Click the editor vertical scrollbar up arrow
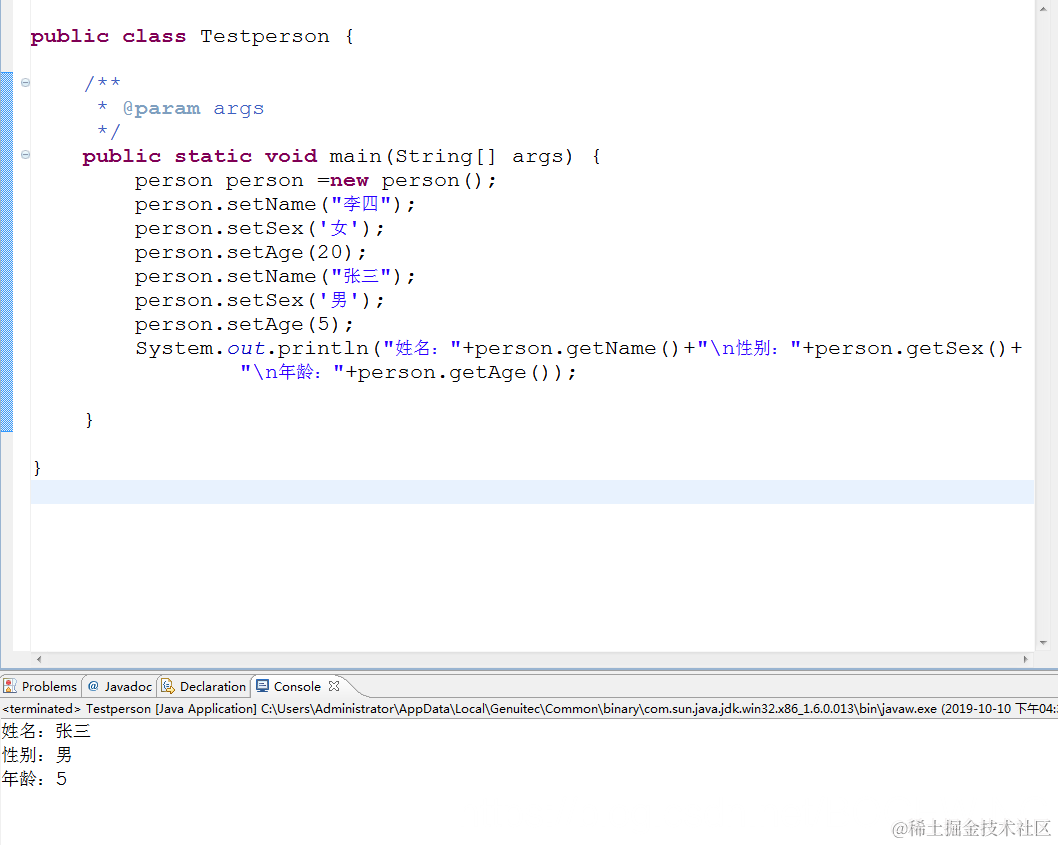This screenshot has width=1058, height=845. click(1044, 9)
